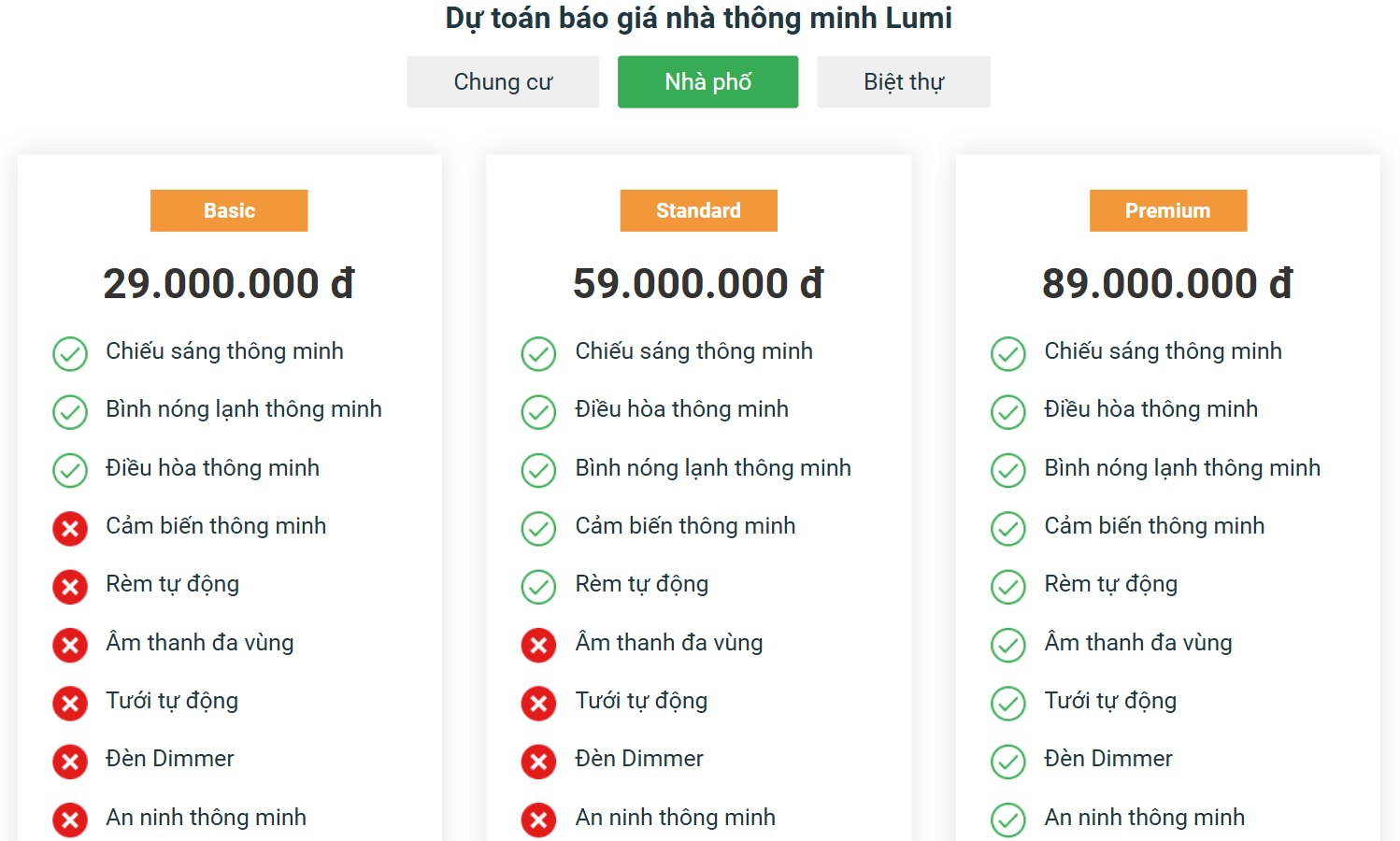Click green check icon beside Basic Chiếu sáng thông minh
Screen dimensions: 1400x841
[70, 354]
